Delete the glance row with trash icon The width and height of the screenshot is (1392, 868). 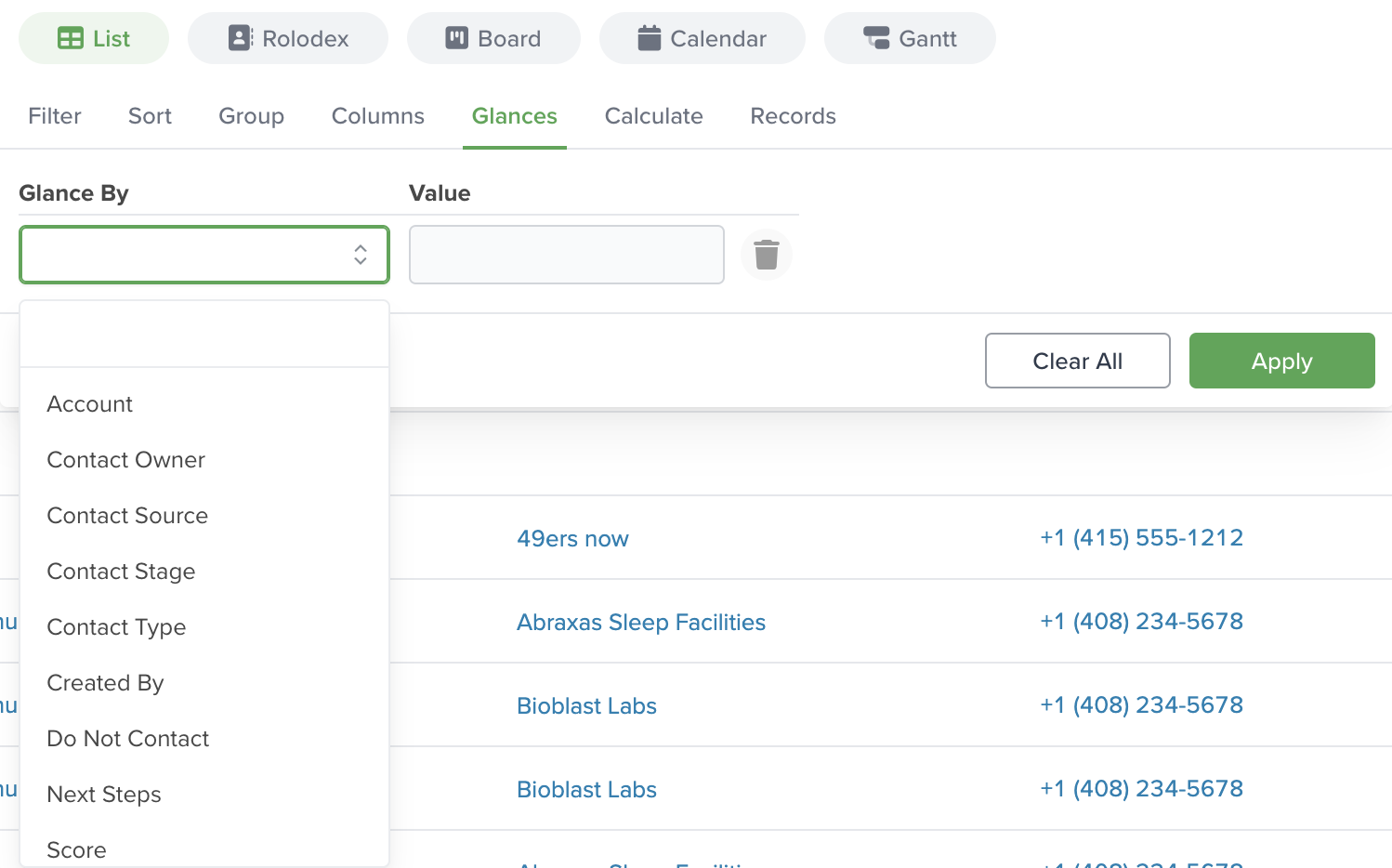767,255
